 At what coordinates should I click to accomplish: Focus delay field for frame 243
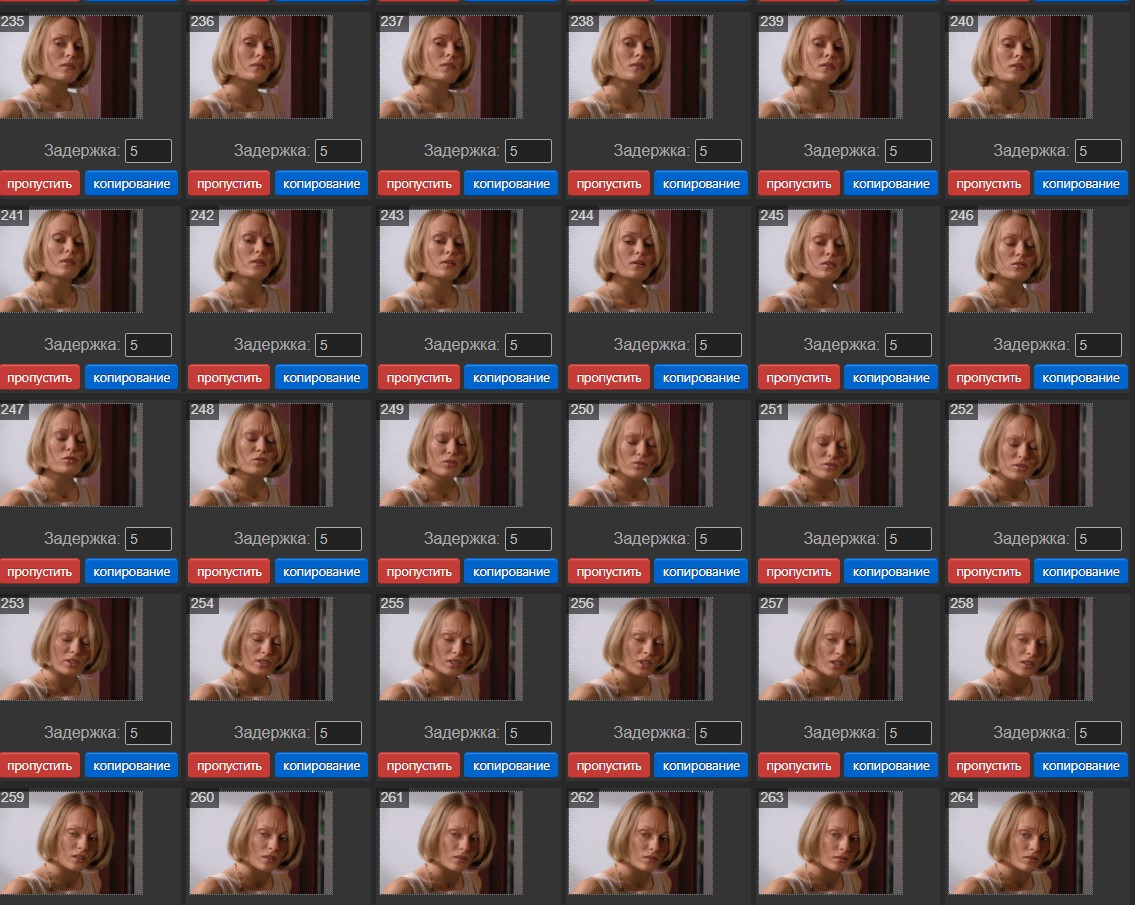(528, 345)
